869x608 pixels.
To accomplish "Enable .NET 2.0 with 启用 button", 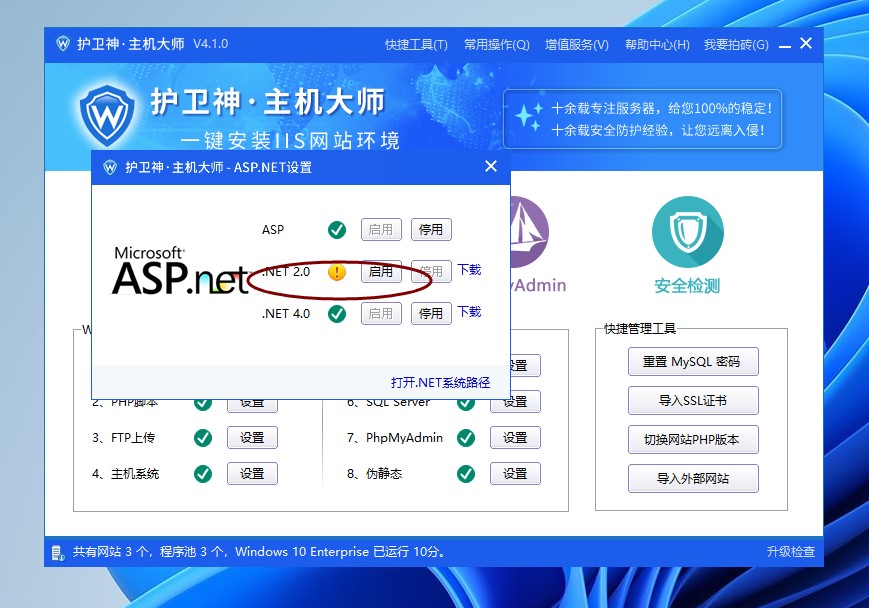I will tap(381, 272).
